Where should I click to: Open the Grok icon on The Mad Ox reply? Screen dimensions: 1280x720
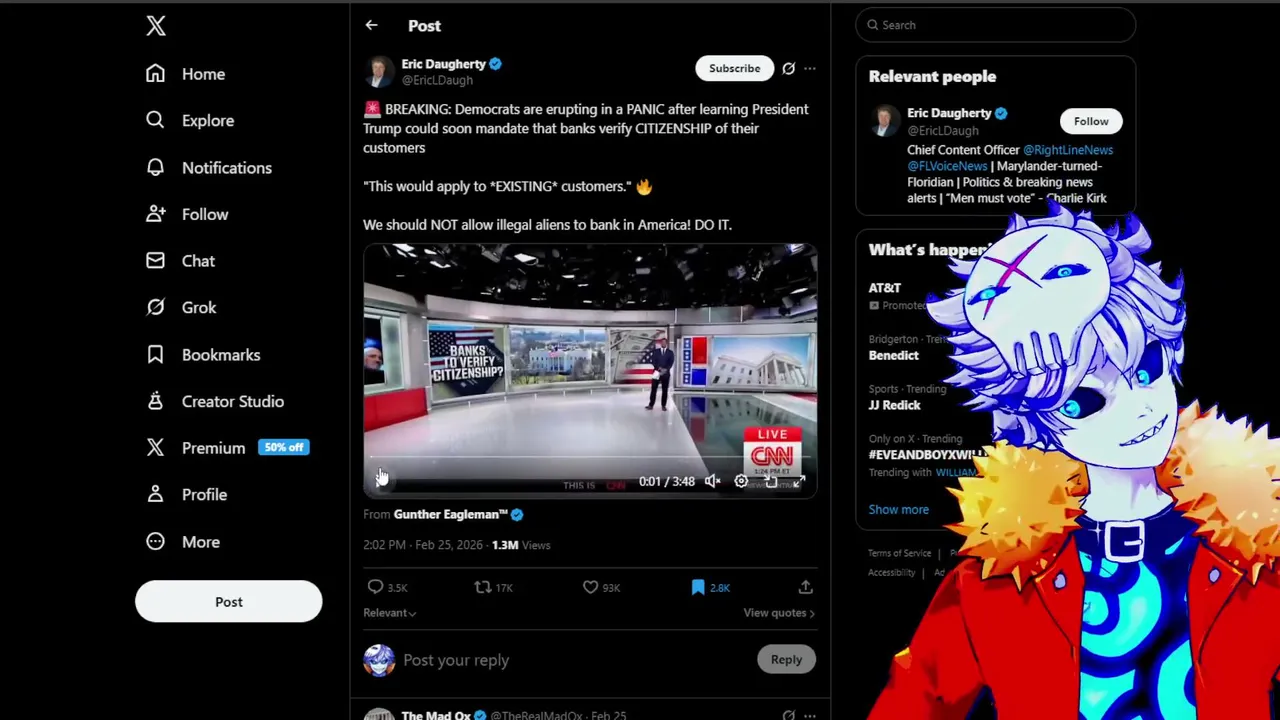(788, 716)
